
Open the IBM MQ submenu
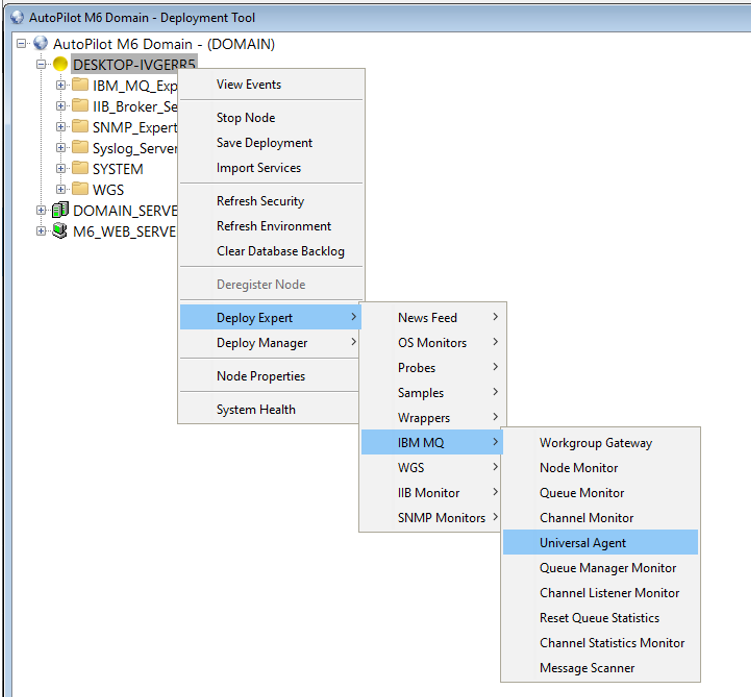click(432, 442)
